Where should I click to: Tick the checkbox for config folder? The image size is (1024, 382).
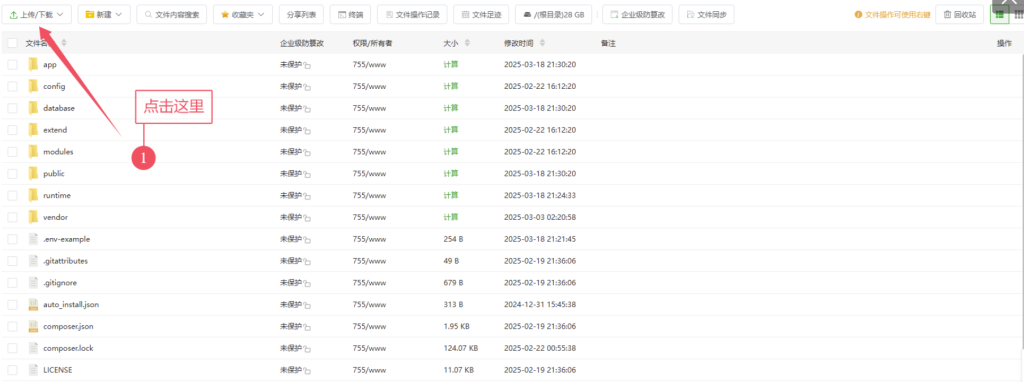[x=12, y=86]
